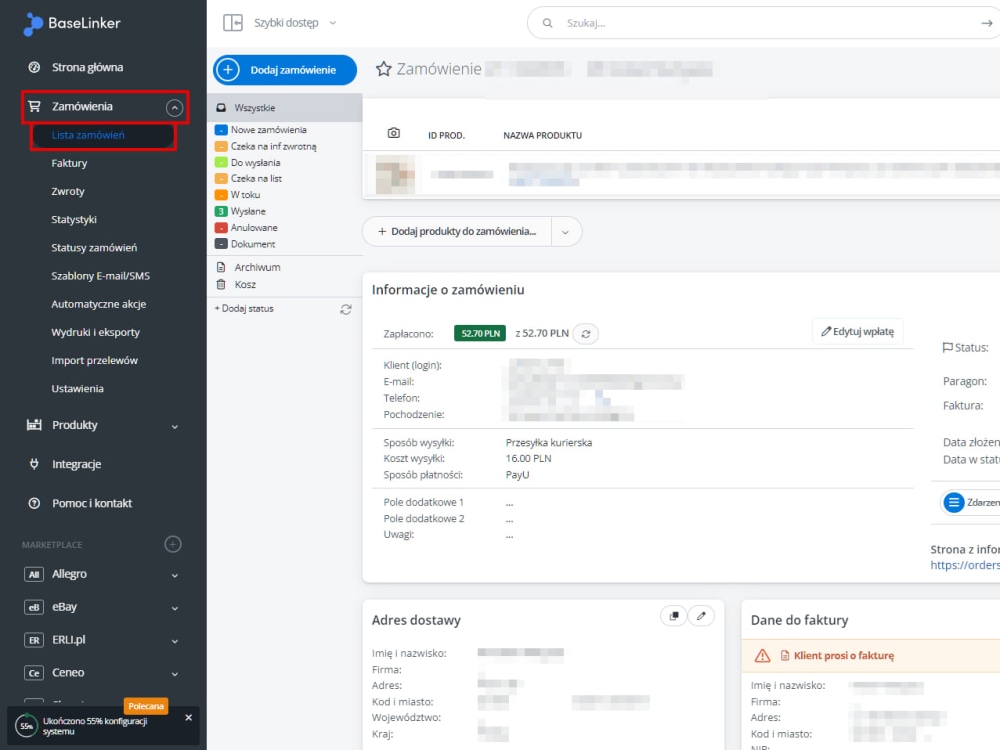Open Automatyczne akcje submenu item
The width and height of the screenshot is (1000, 750).
[98, 304]
